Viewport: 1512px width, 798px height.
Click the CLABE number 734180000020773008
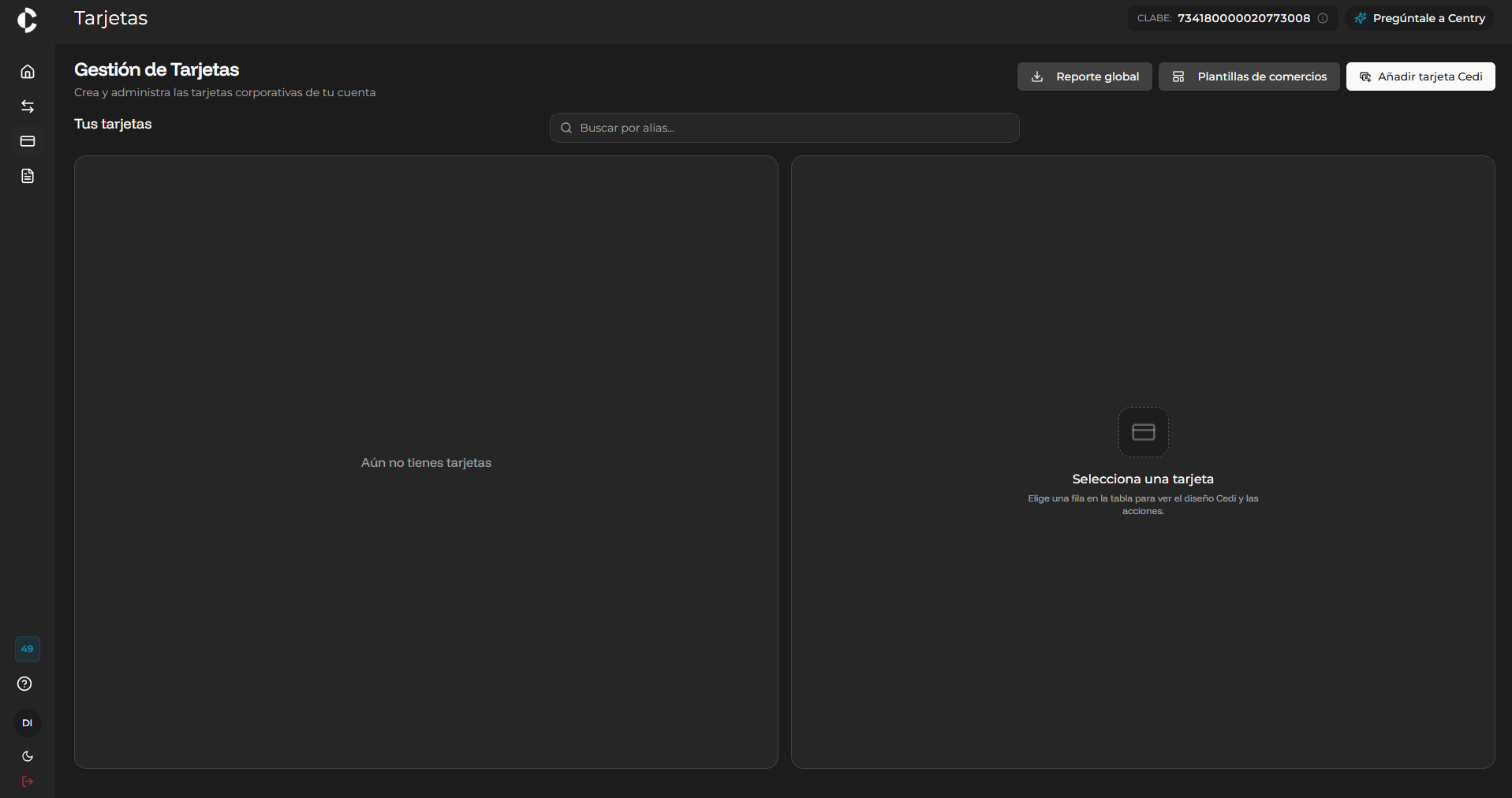(x=1244, y=18)
